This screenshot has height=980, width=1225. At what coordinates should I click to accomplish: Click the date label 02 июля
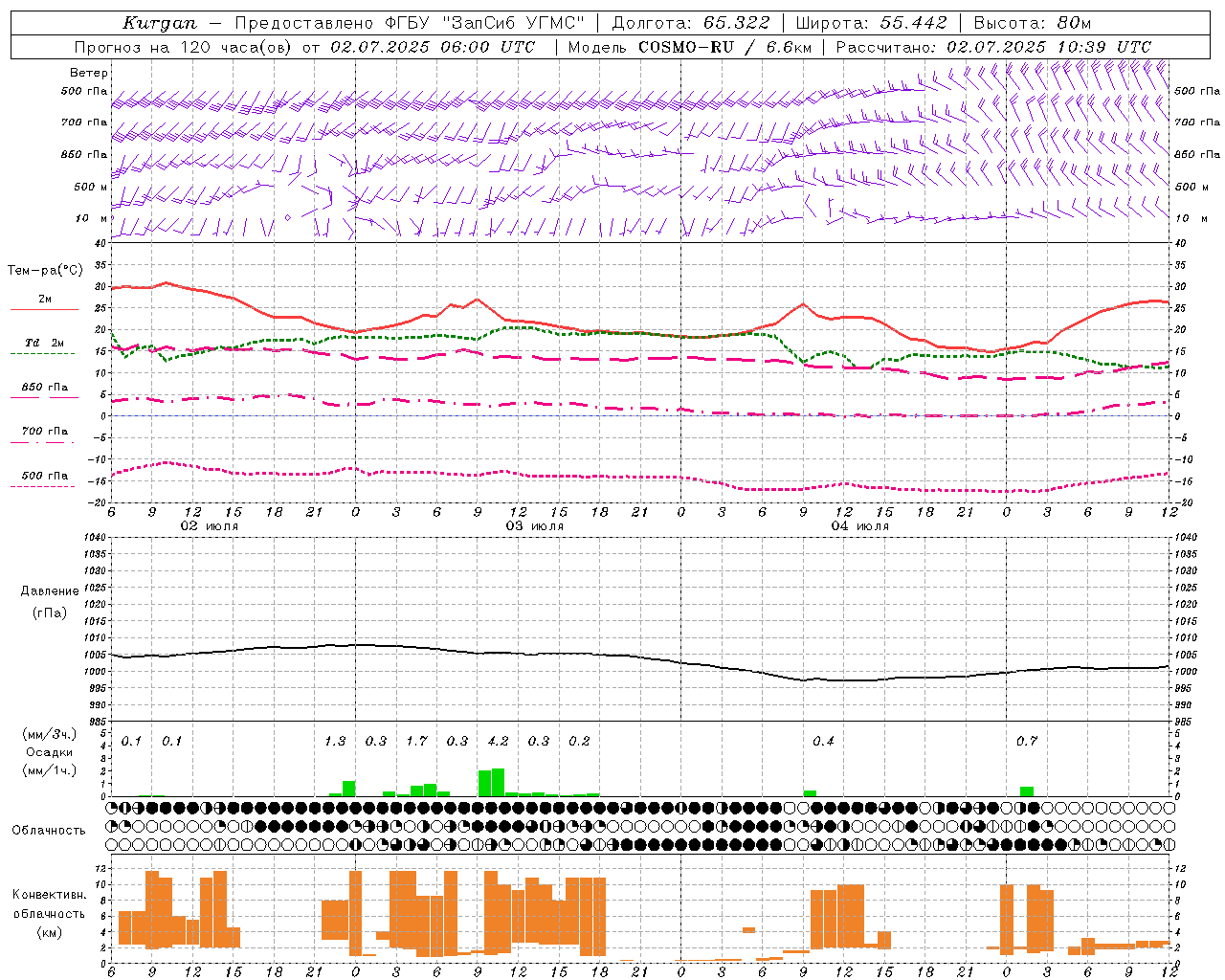210,526
